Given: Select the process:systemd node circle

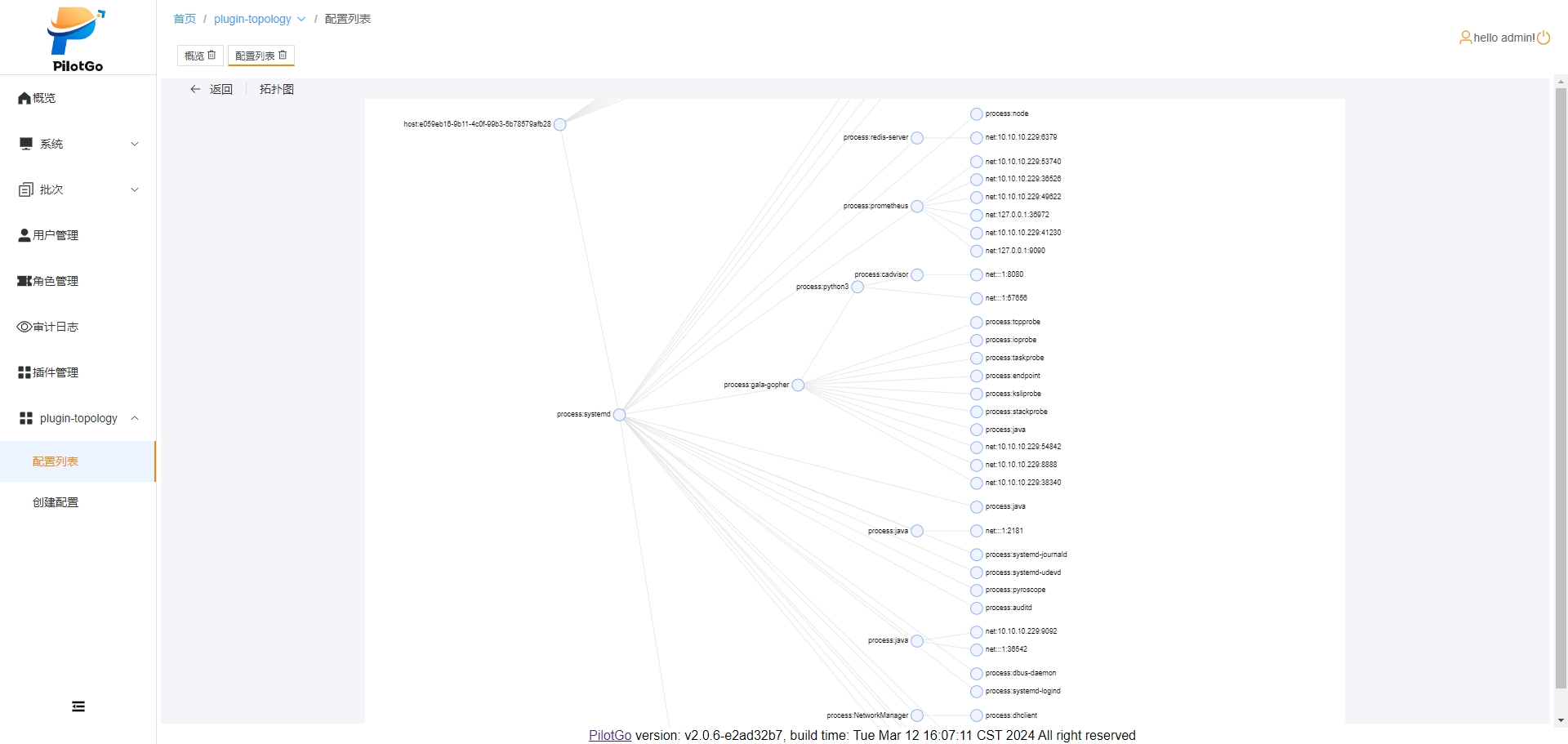Looking at the screenshot, I should pyautogui.click(x=619, y=415).
